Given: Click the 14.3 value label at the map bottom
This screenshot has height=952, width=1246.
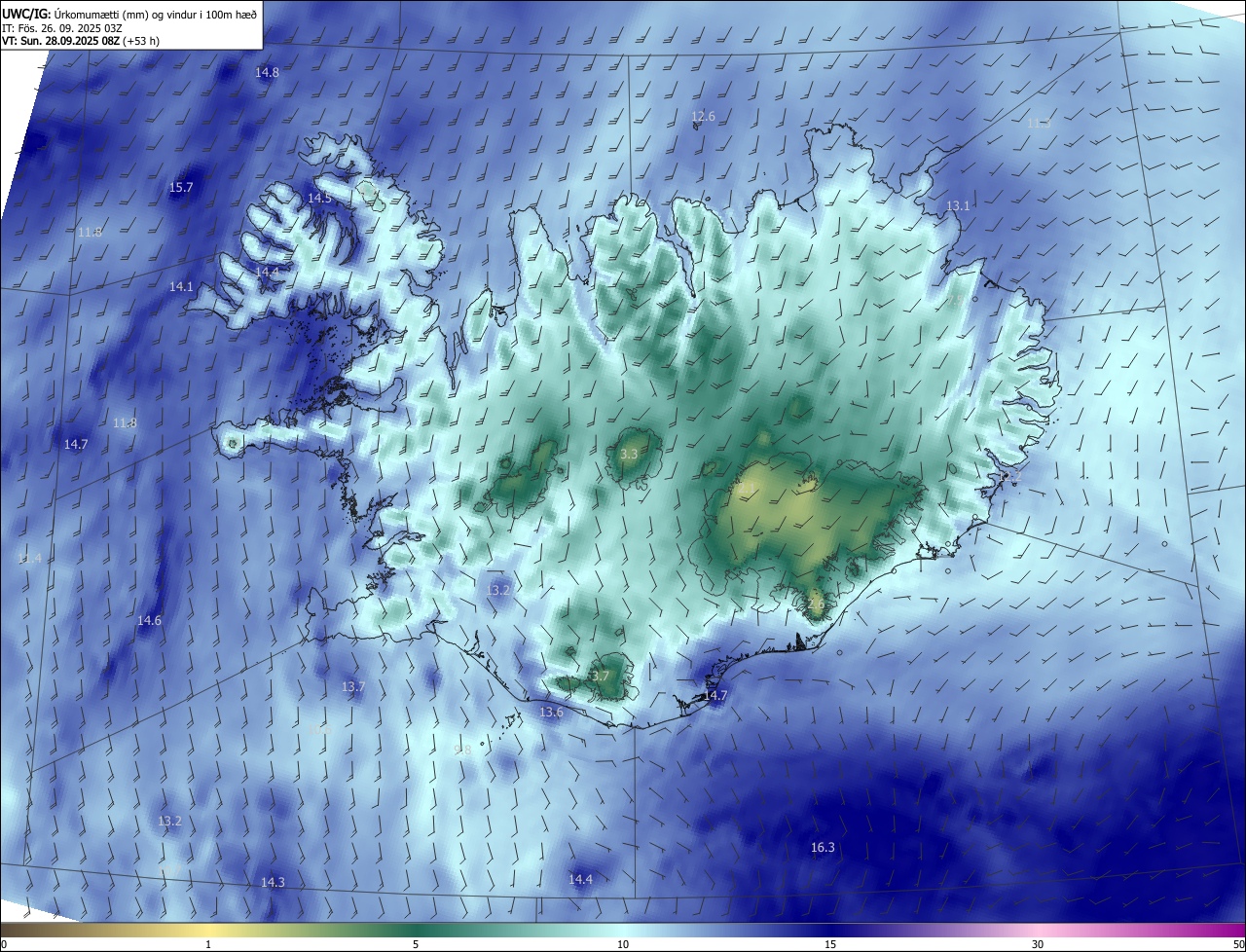Looking at the screenshot, I should (x=273, y=883).
